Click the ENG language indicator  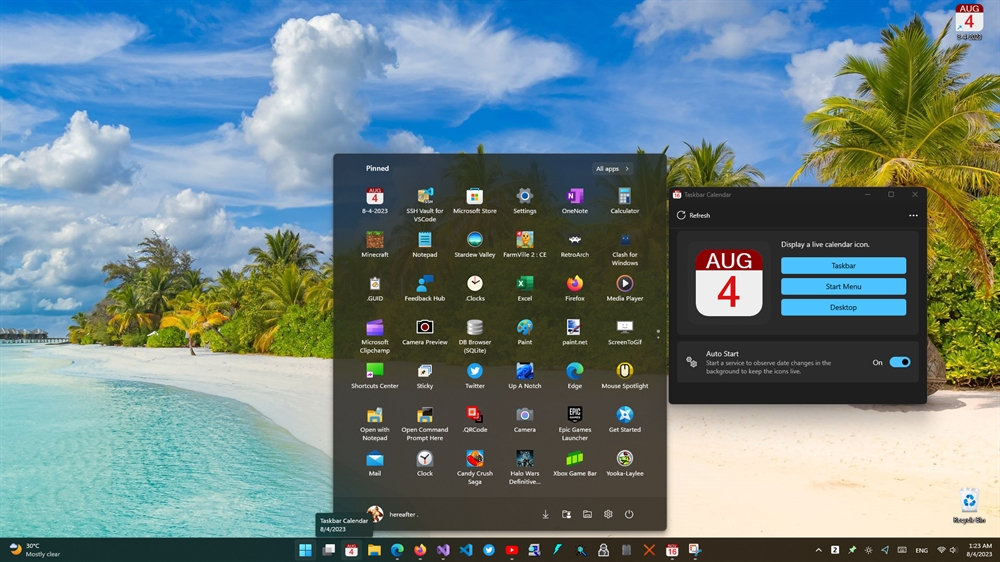point(922,550)
